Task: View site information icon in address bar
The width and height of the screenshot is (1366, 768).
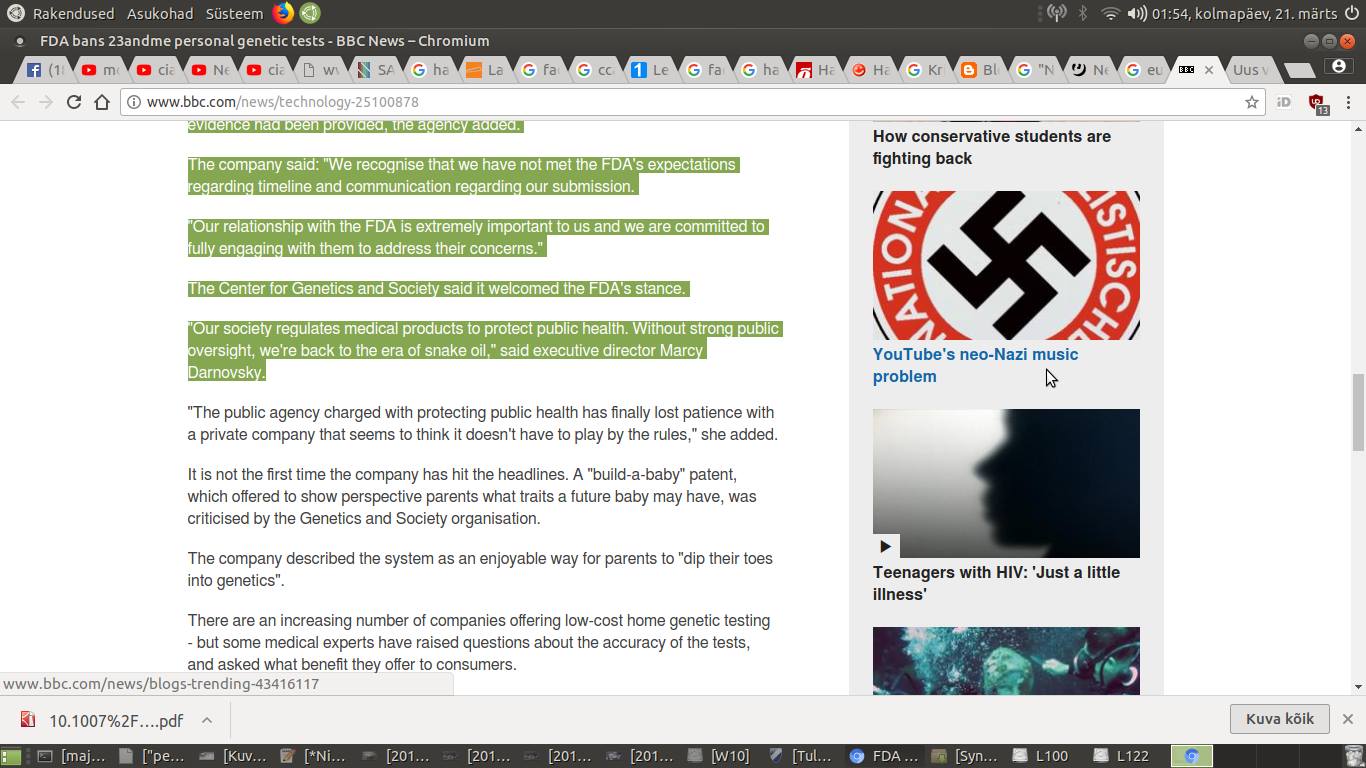Action: [x=134, y=102]
